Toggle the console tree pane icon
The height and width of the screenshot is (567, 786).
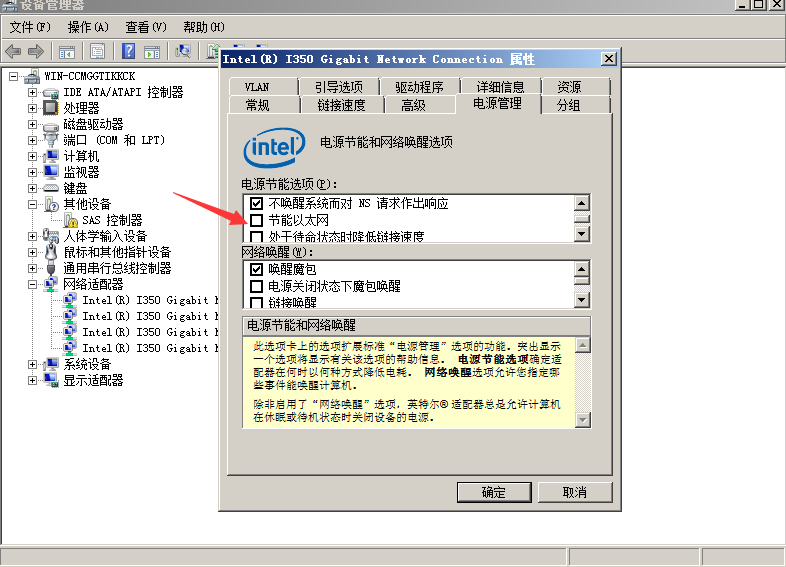click(67, 51)
